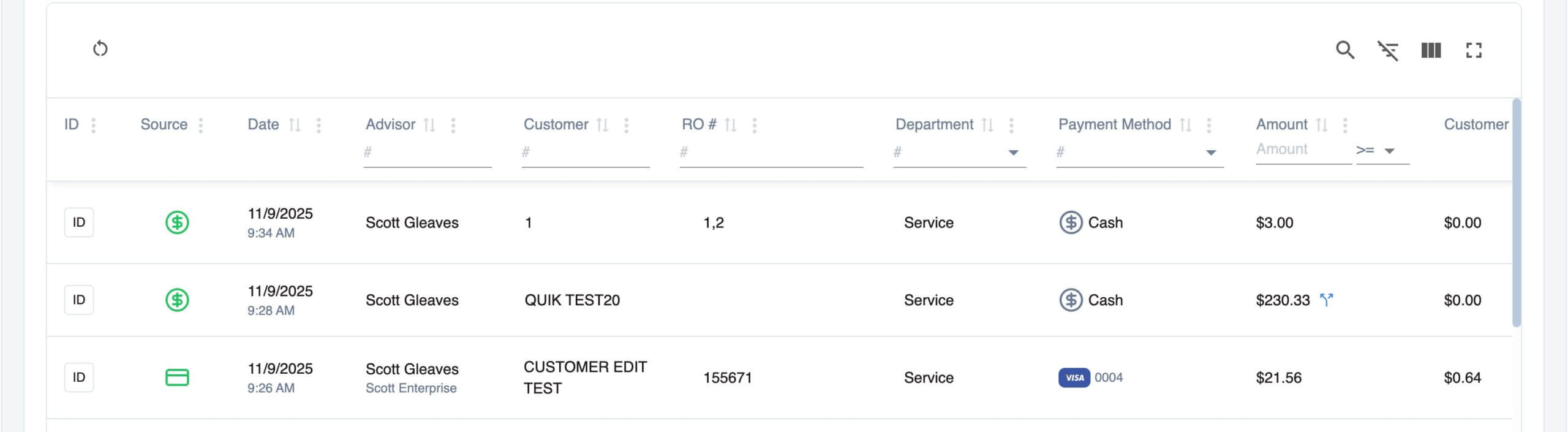Click the ID button for QUIK TEST20 row
Viewport: 1568px width, 432px height.
(x=79, y=300)
